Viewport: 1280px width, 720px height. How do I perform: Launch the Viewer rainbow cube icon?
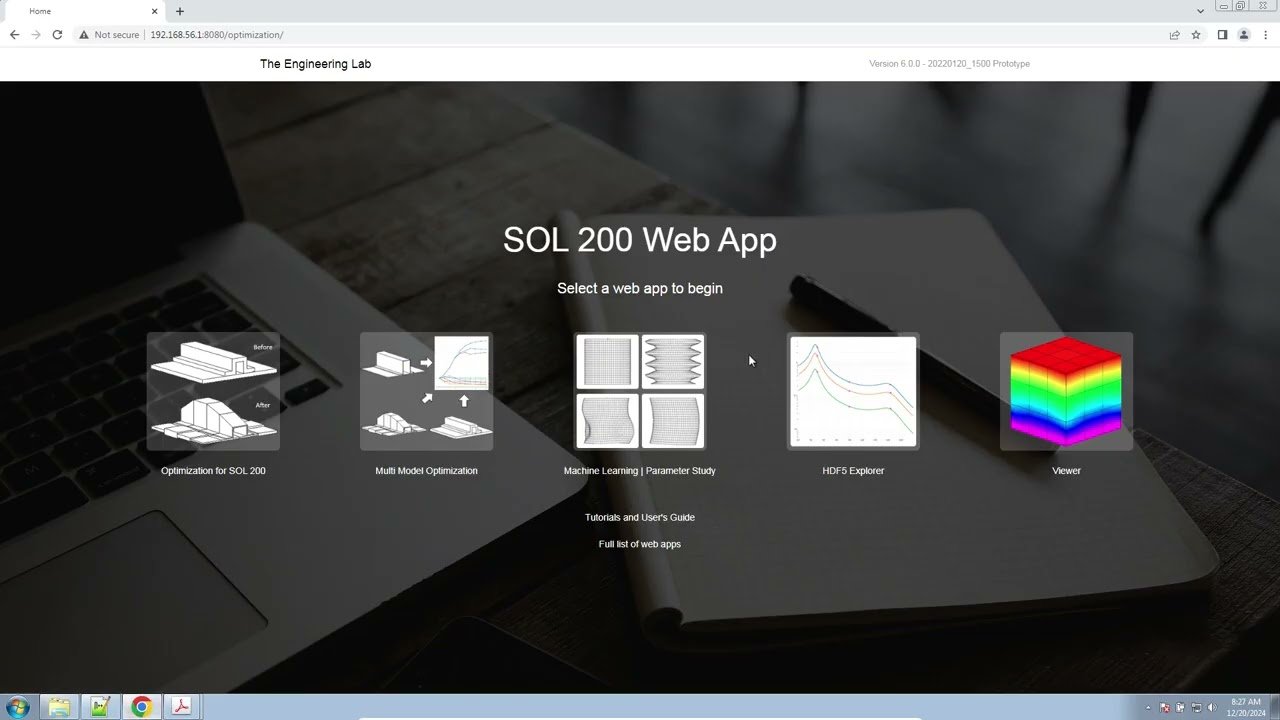pyautogui.click(x=1066, y=391)
